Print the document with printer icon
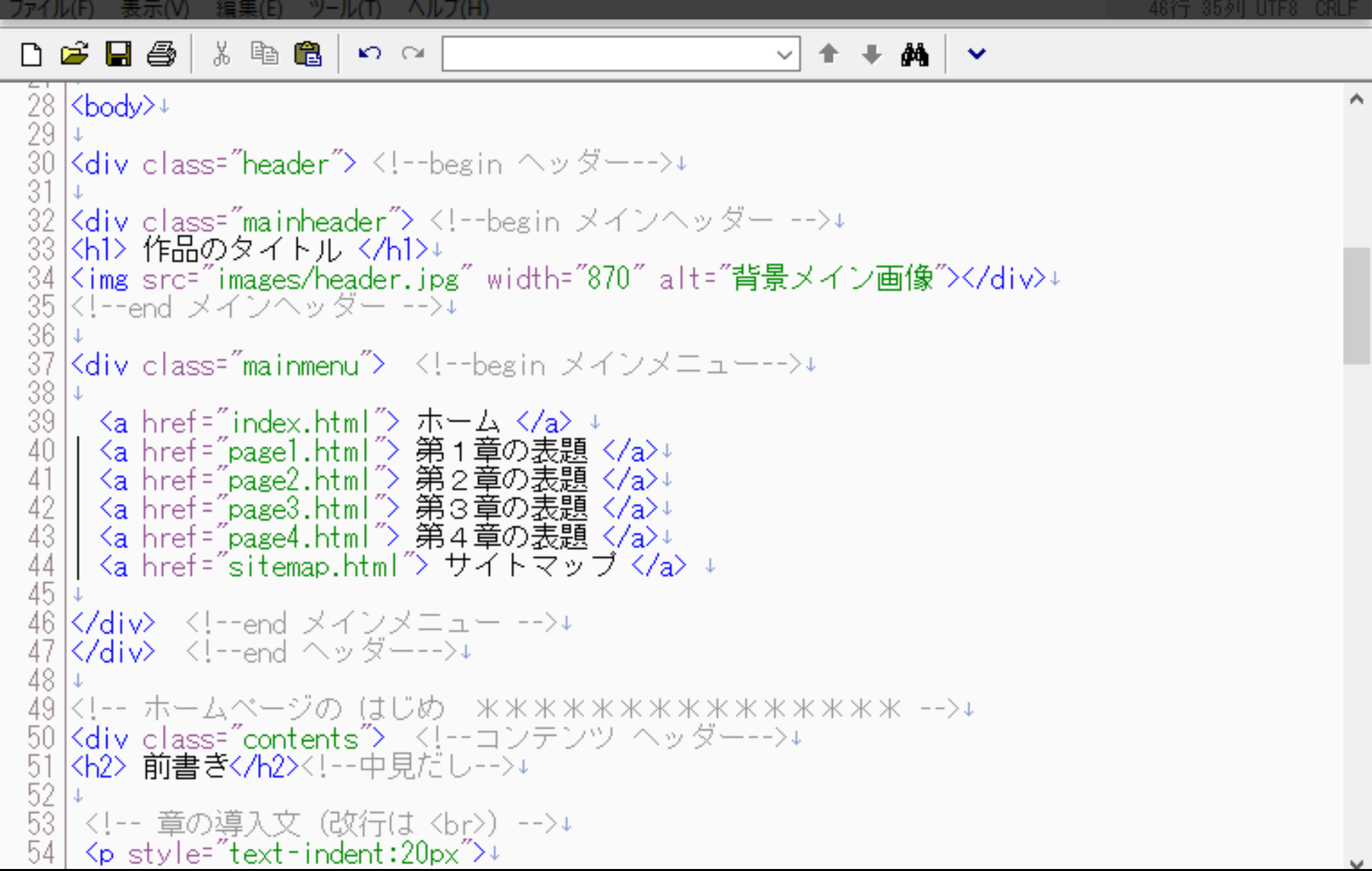Viewport: 1372px width, 871px height. (x=161, y=54)
